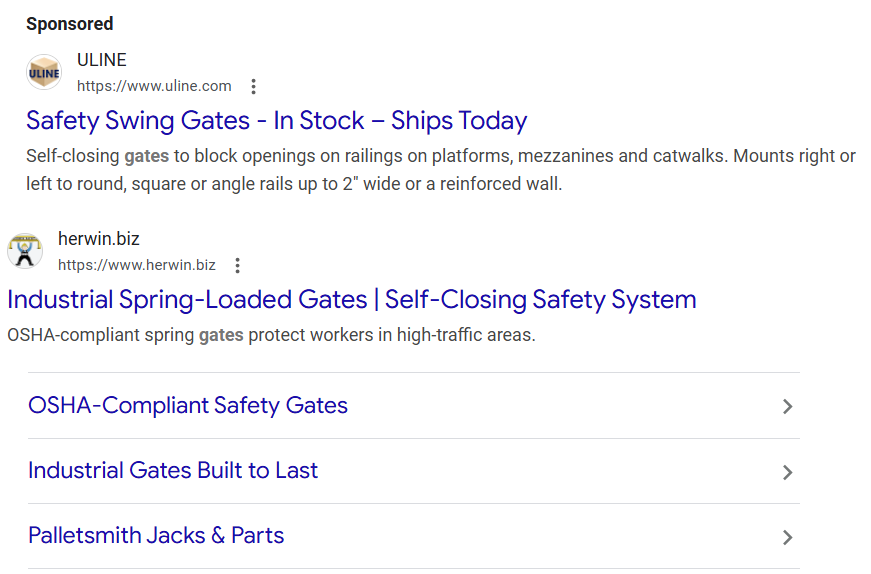Expand chevron on Industrial Gates Built to Last

788,472
